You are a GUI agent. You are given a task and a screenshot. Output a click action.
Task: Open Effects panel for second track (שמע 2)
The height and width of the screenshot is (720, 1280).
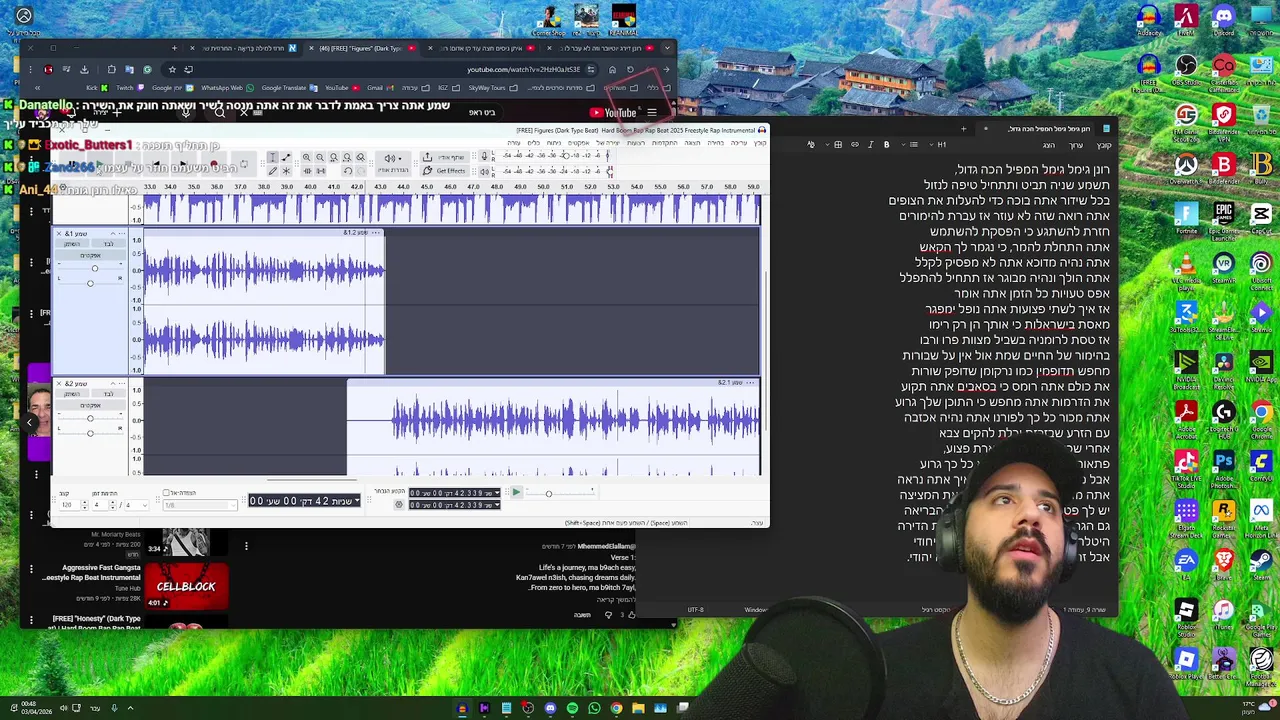(90, 406)
